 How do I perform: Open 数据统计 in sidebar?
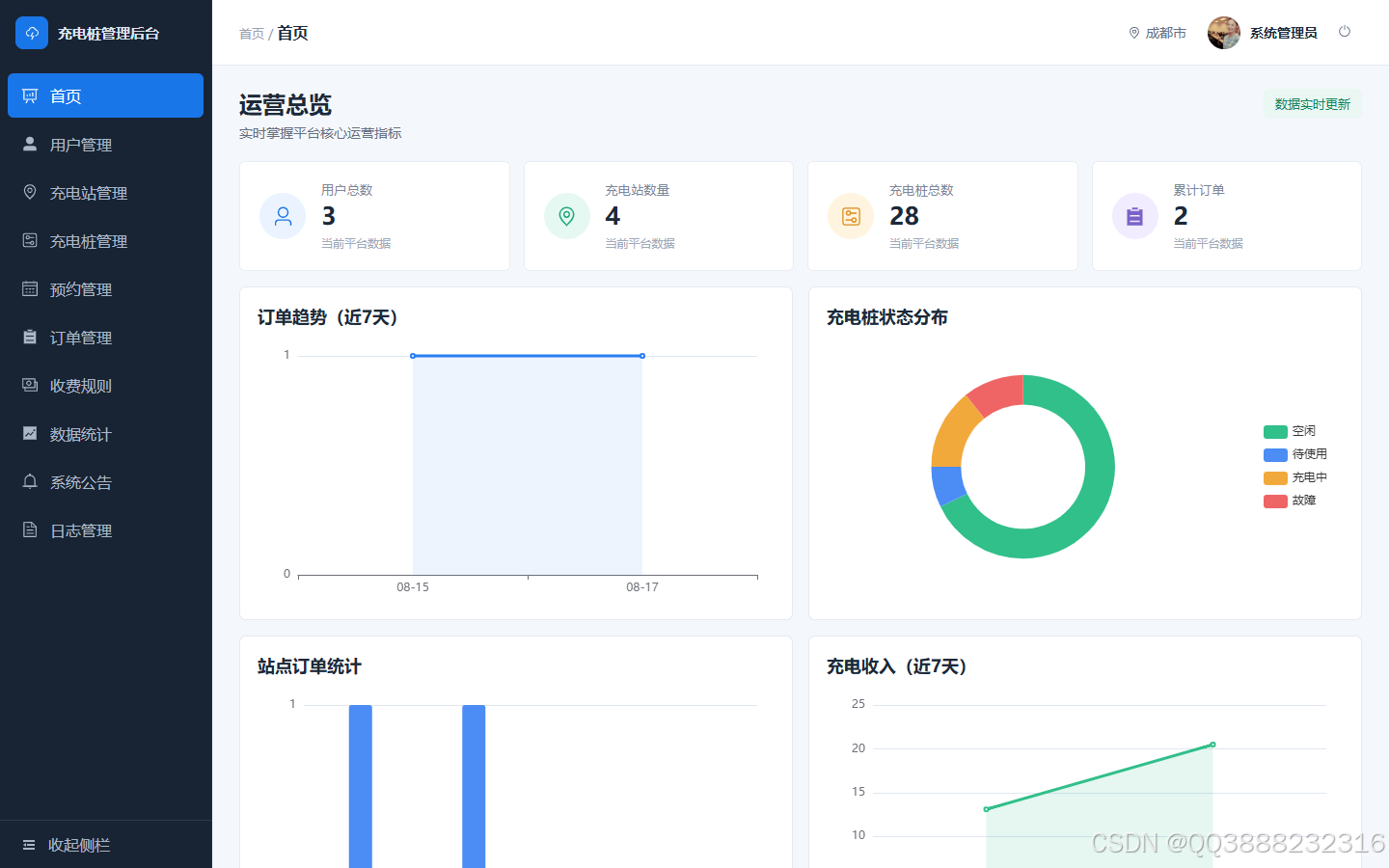pos(105,433)
